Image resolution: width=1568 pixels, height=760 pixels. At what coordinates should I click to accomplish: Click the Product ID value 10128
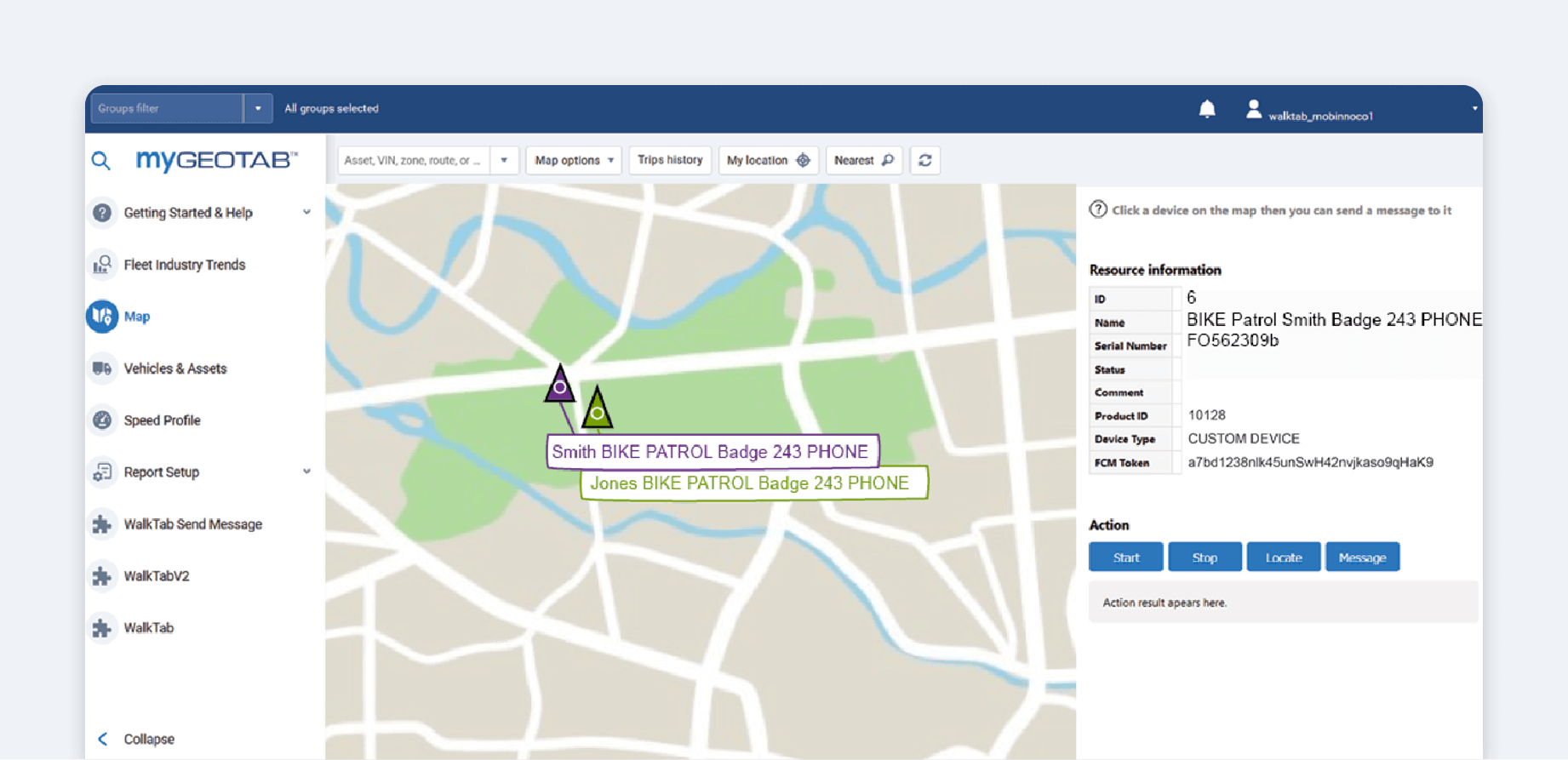pyautogui.click(x=1206, y=415)
